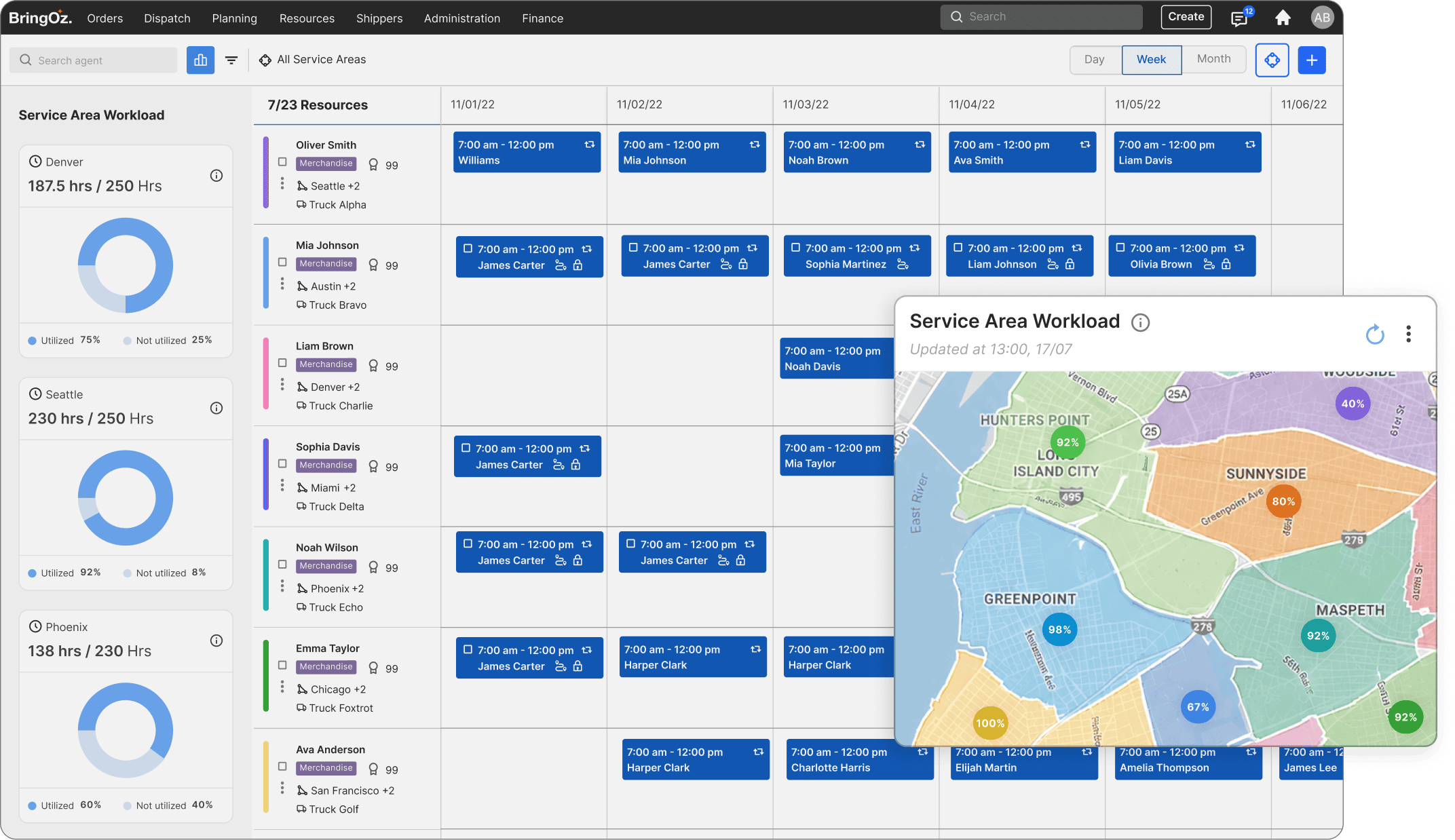Open Ava Anderson's Charlotte Harris shift
1455x840 pixels.
tap(860, 759)
